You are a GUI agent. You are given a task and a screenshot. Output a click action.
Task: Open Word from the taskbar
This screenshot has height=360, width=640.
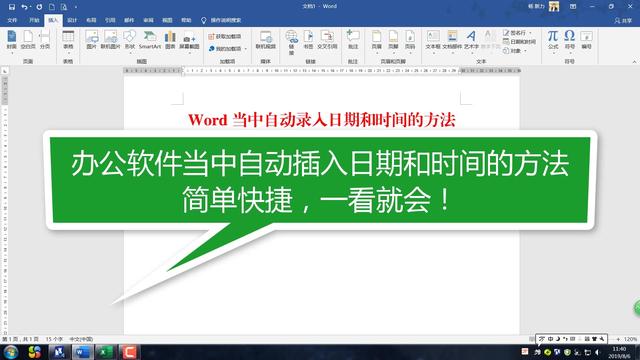coord(82,352)
